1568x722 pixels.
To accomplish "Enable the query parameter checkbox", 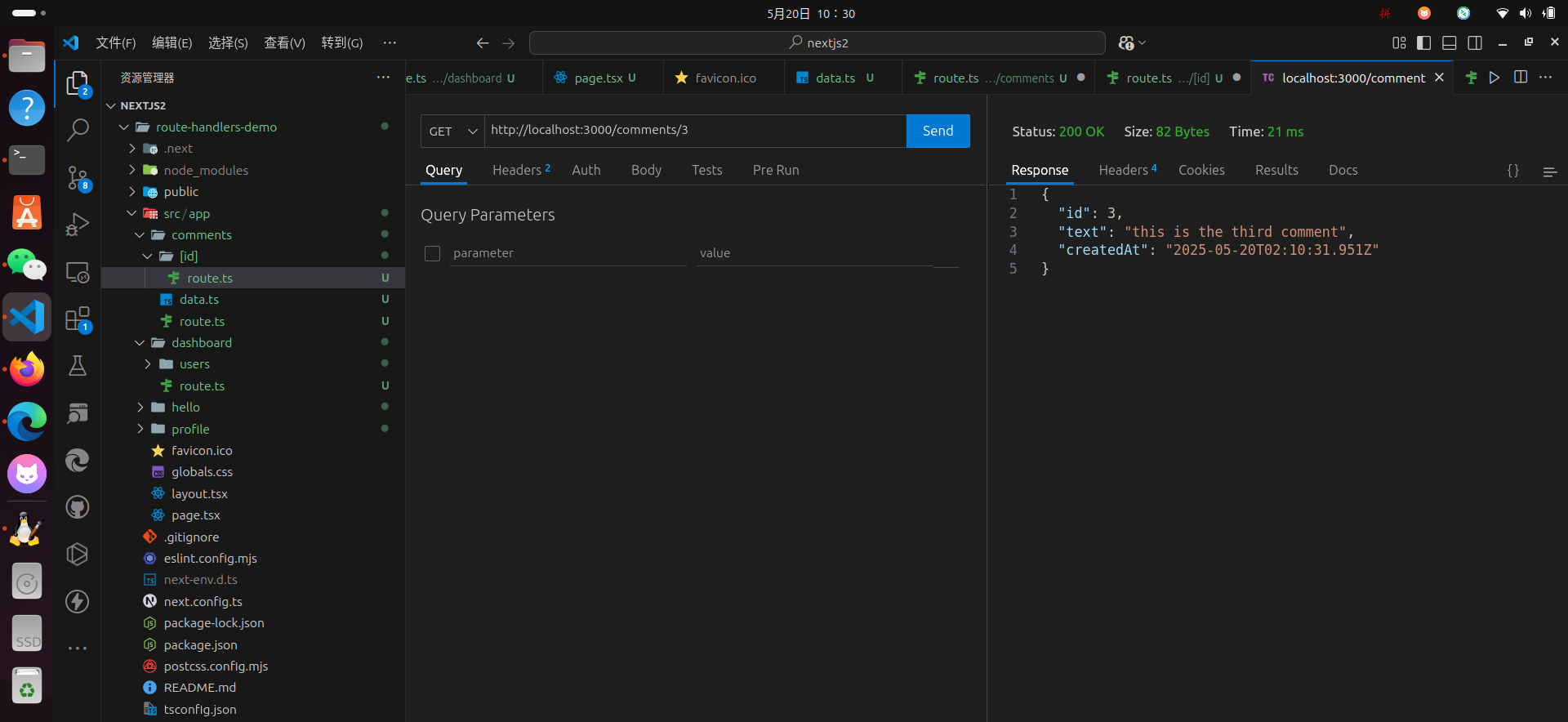I will coord(433,254).
